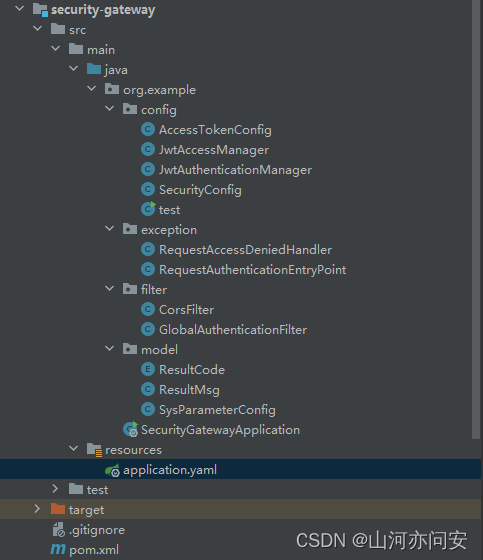Open the GlobalAuthenticationFilter class
483x560 pixels.
(233, 330)
